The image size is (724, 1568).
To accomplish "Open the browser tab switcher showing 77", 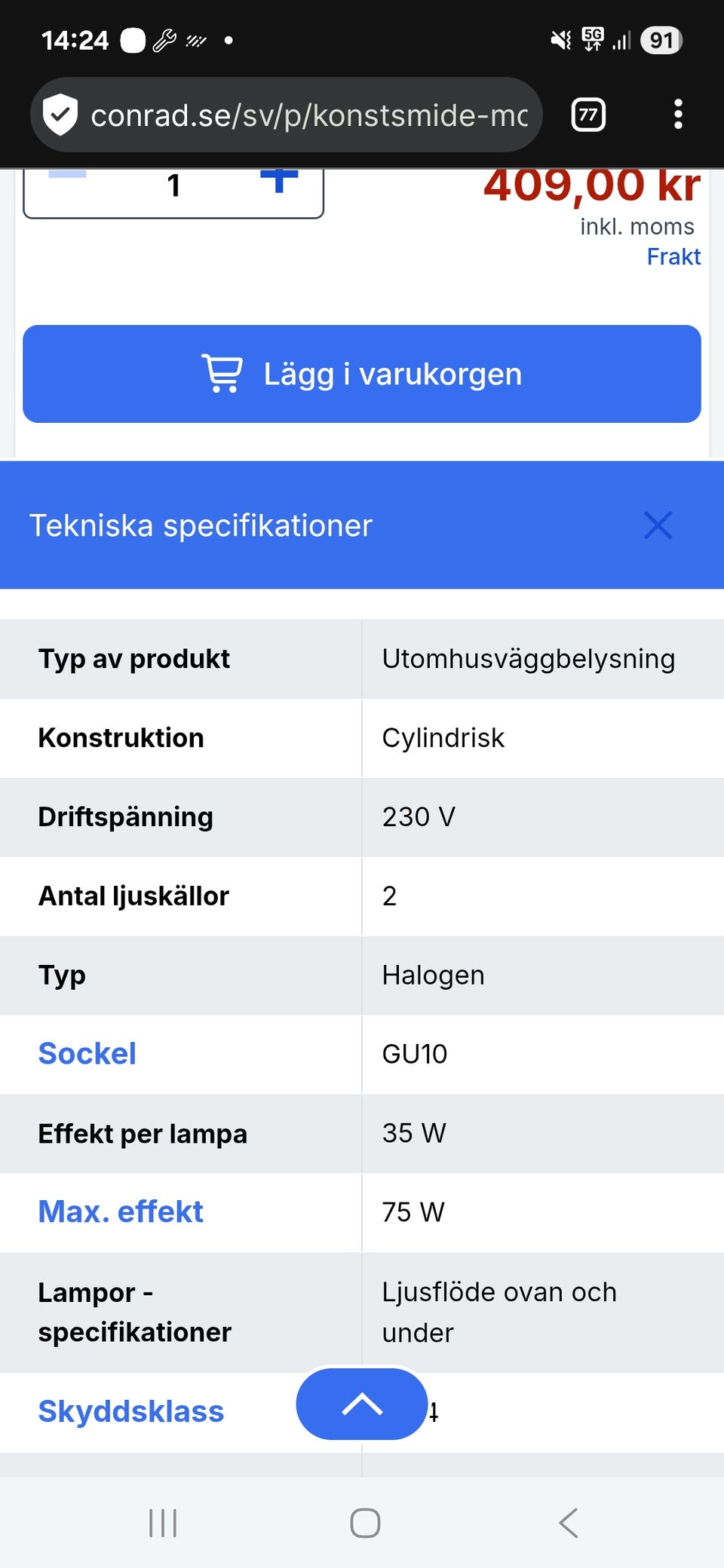I will pos(588,115).
